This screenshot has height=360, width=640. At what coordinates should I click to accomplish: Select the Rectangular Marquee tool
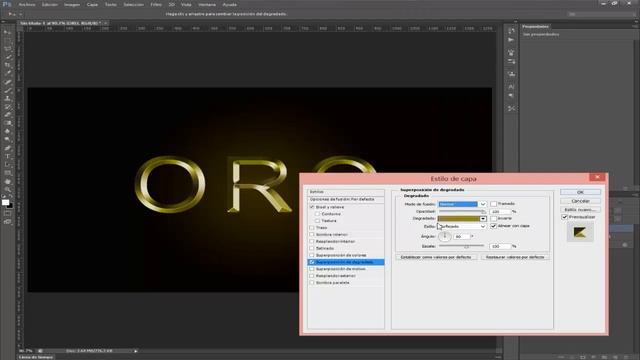coord(7,40)
